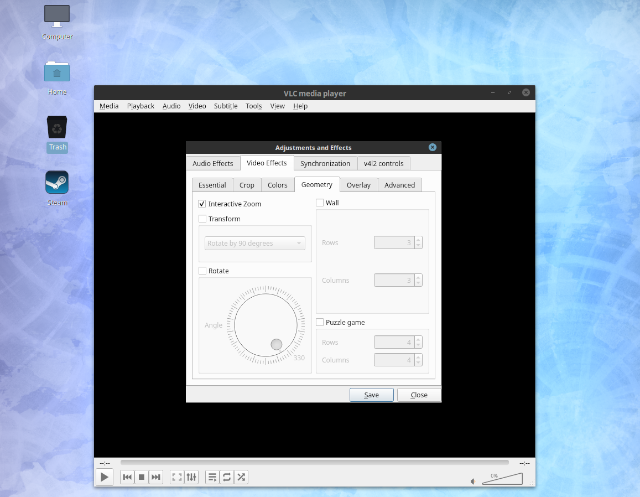The width and height of the screenshot is (640, 497).
Task: Switch to Audio Effects tab
Action: coord(213,163)
